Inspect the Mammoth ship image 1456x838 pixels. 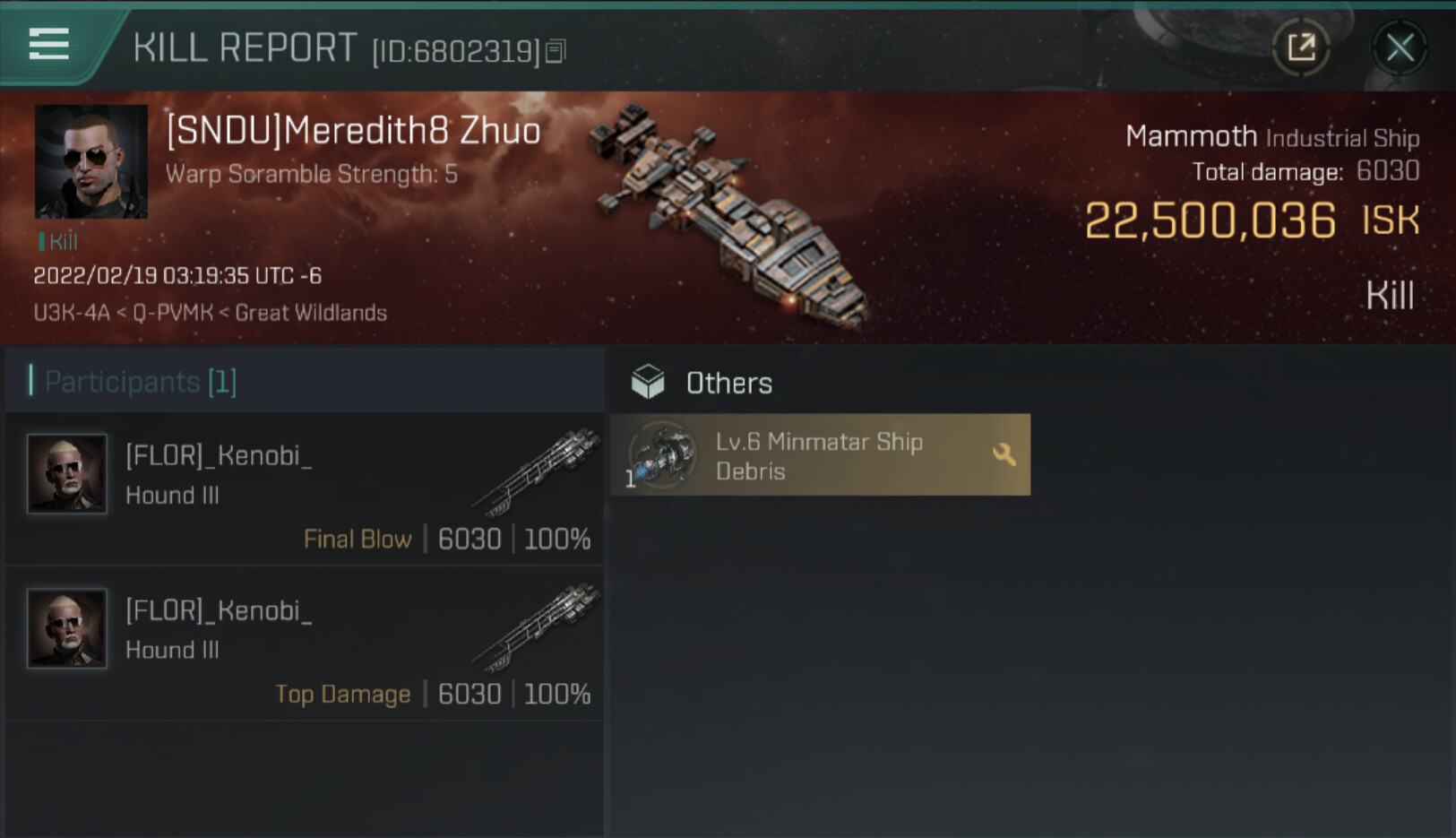(726, 215)
